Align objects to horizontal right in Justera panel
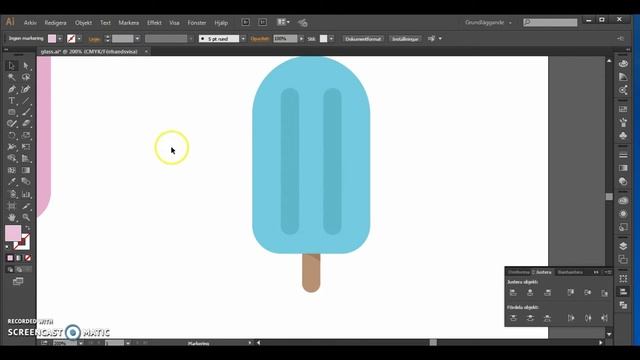 (x=547, y=292)
